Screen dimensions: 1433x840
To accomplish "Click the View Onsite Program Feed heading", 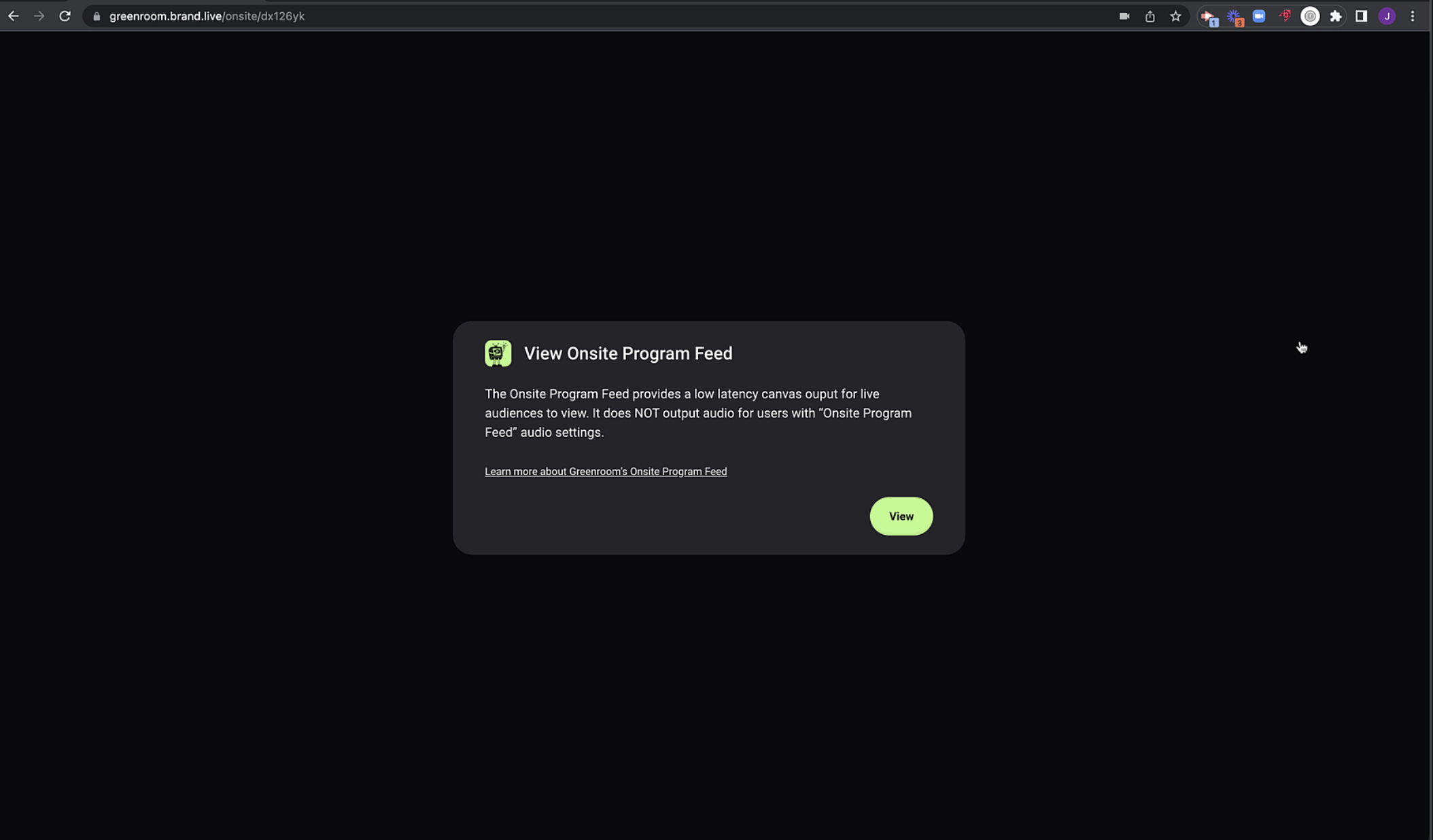I will click(628, 353).
